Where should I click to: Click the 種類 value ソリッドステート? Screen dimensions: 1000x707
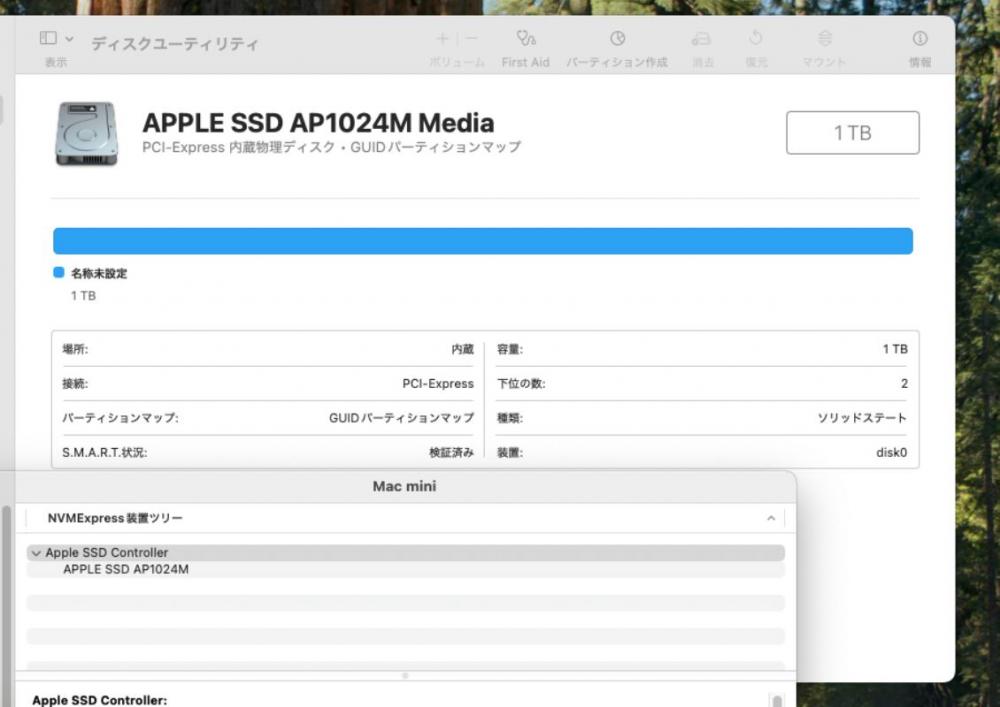point(862,418)
